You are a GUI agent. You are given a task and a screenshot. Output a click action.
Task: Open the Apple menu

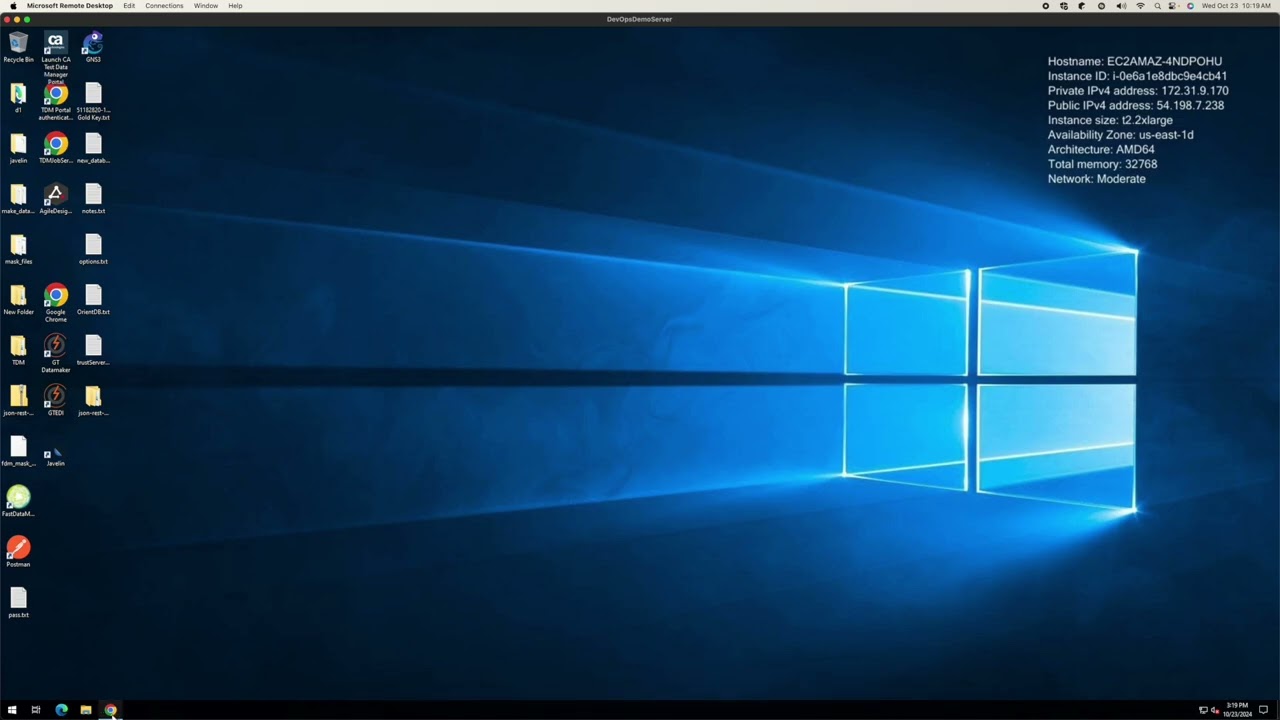[x=13, y=6]
